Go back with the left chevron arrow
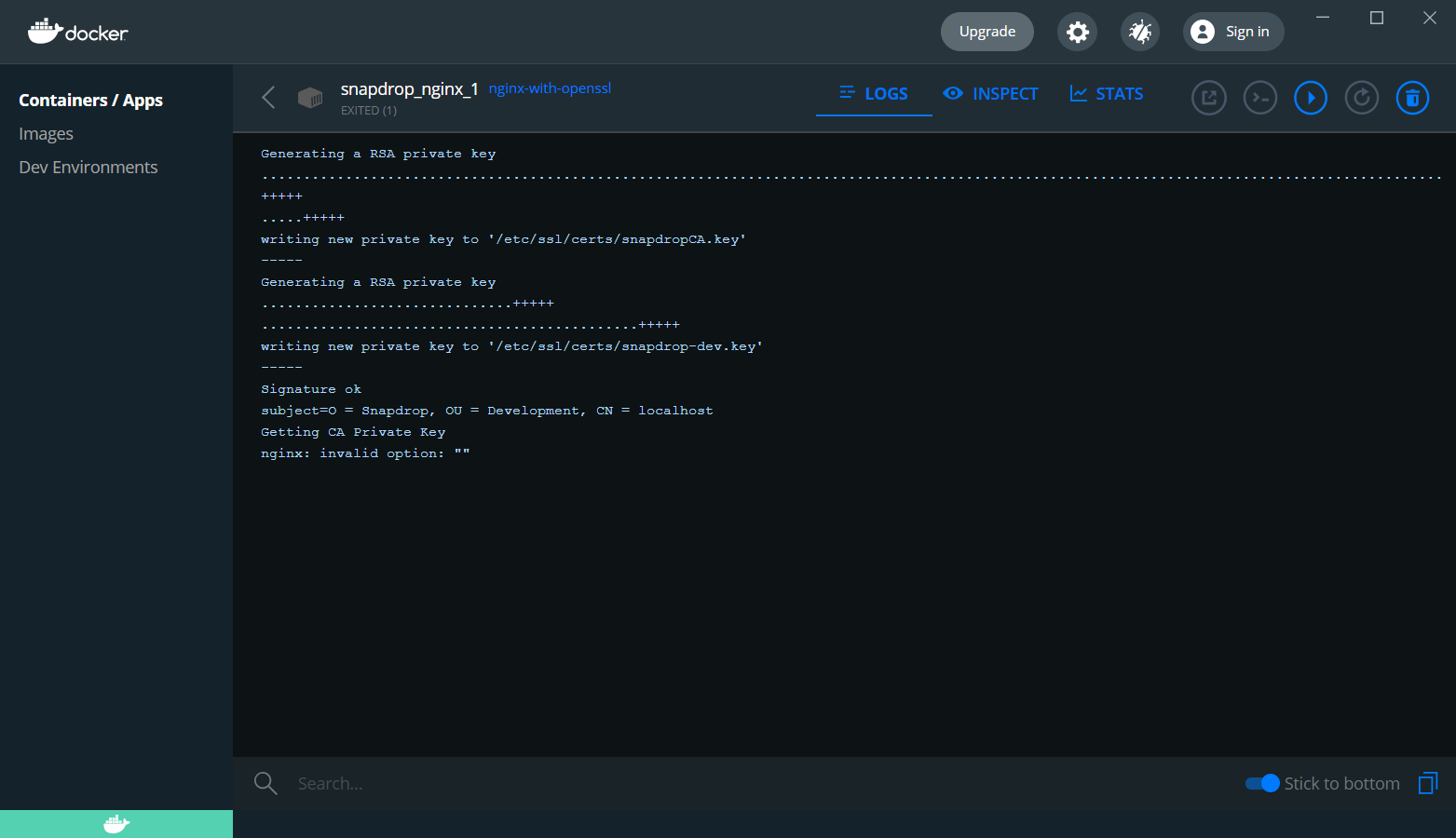Image resolution: width=1456 pixels, height=838 pixels. (268, 97)
